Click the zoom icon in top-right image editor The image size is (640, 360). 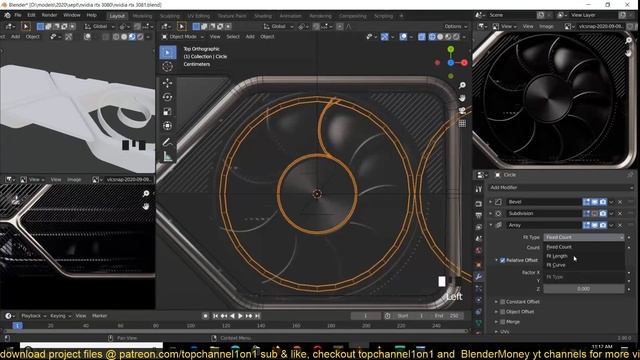(x=629, y=40)
